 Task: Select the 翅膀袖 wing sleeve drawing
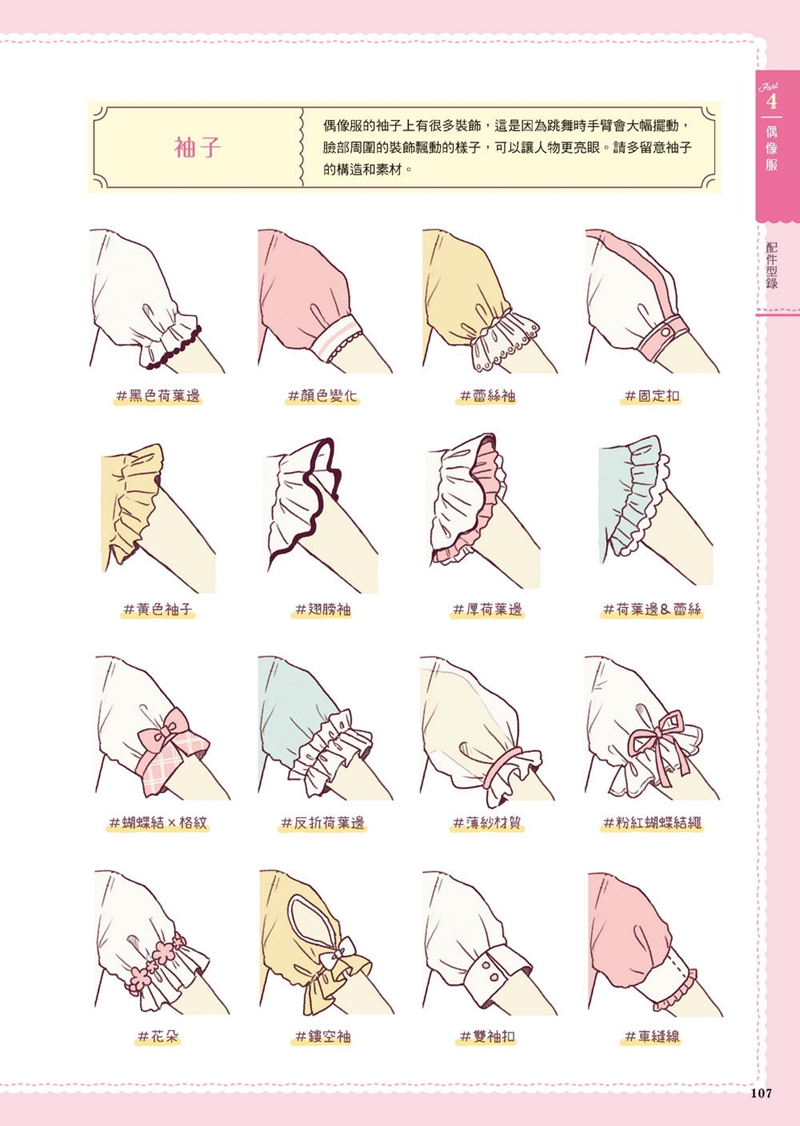click(x=322, y=516)
